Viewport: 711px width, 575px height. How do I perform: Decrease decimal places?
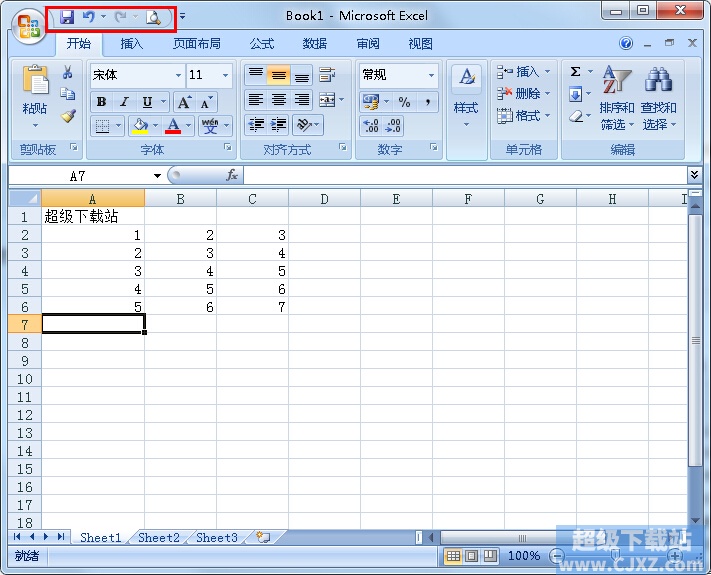392,126
